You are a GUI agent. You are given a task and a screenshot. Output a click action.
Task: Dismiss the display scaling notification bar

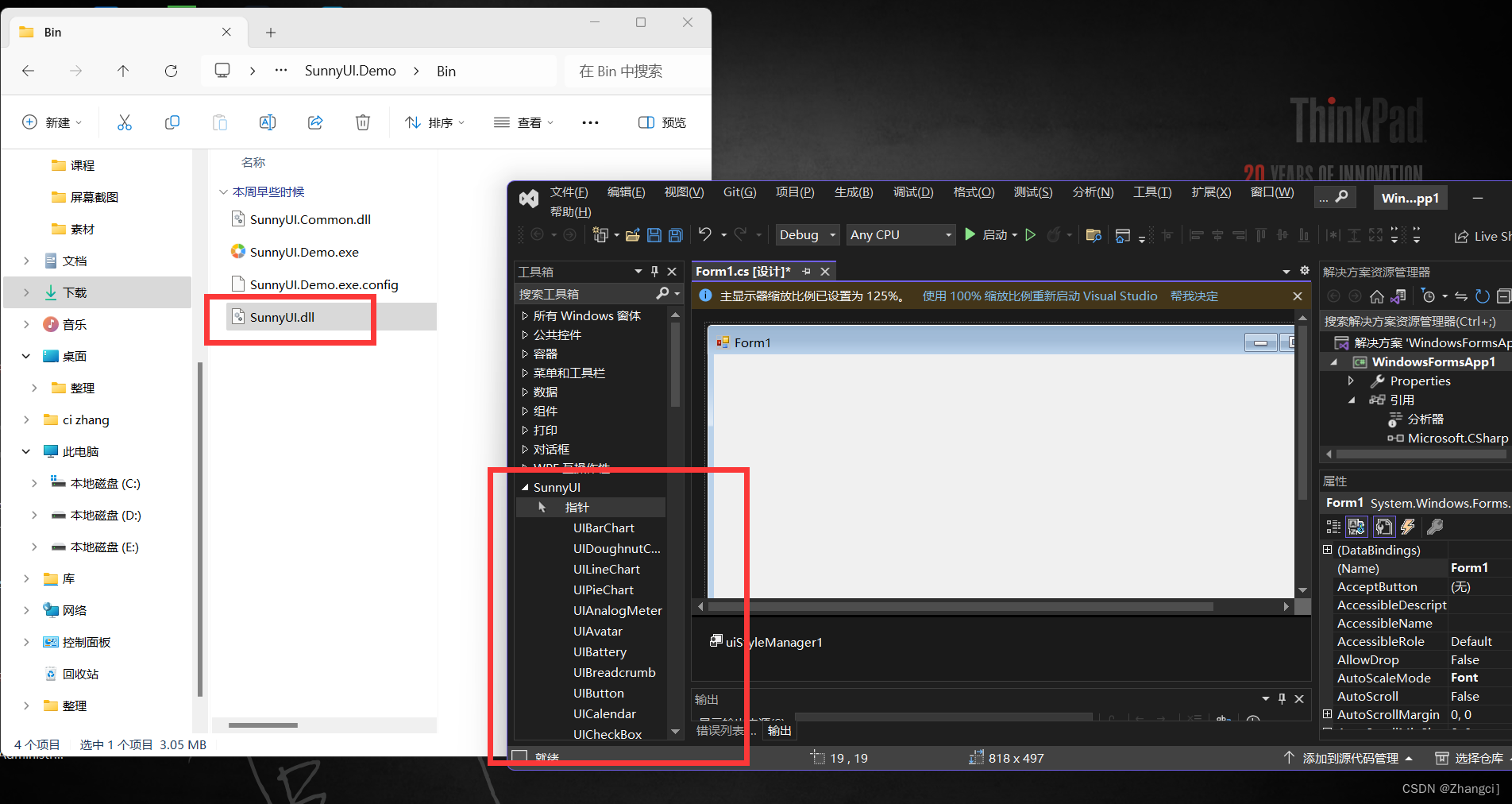(1298, 296)
